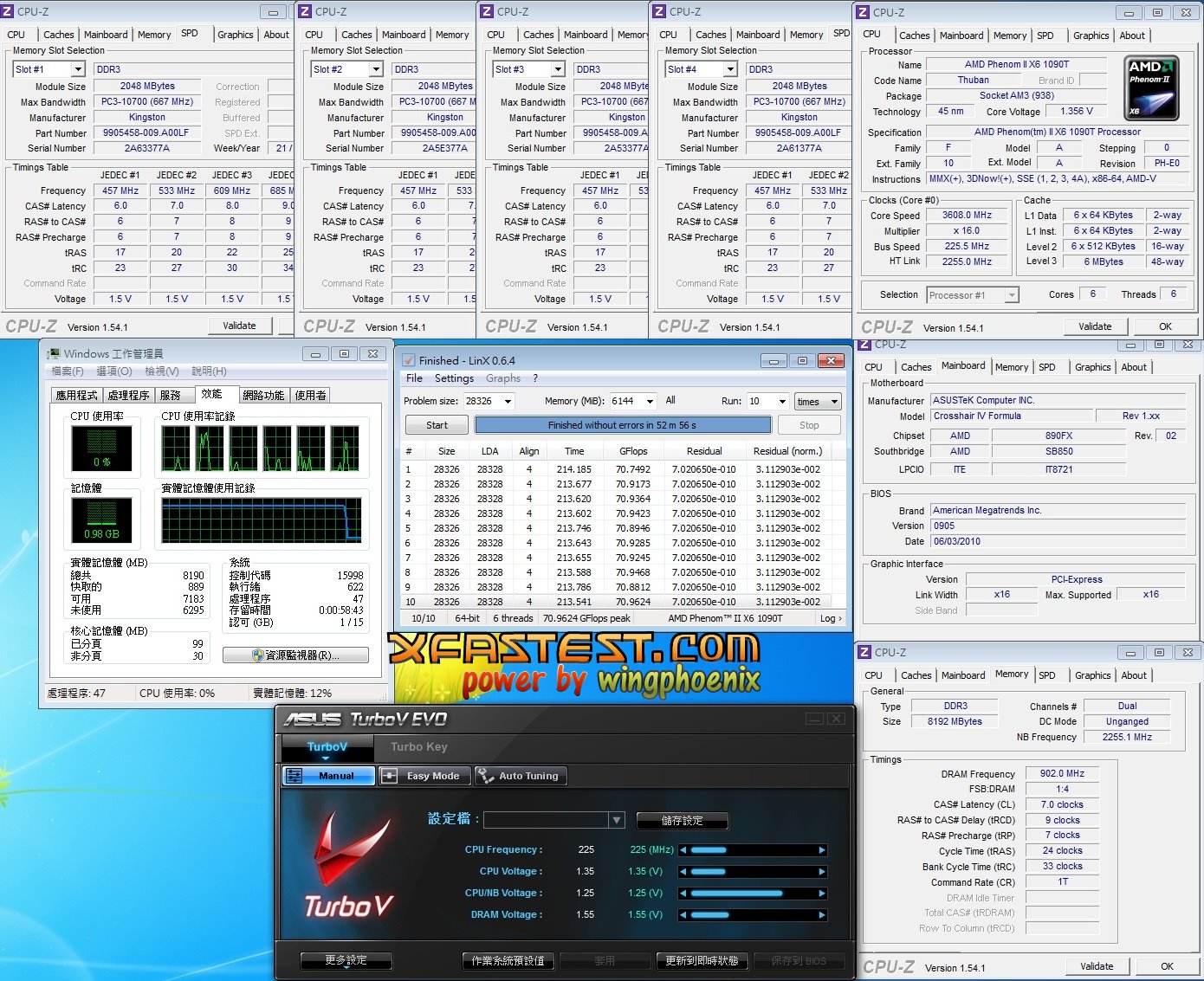Increase CPU/NB Voltage with right arrow

pyautogui.click(x=822, y=894)
